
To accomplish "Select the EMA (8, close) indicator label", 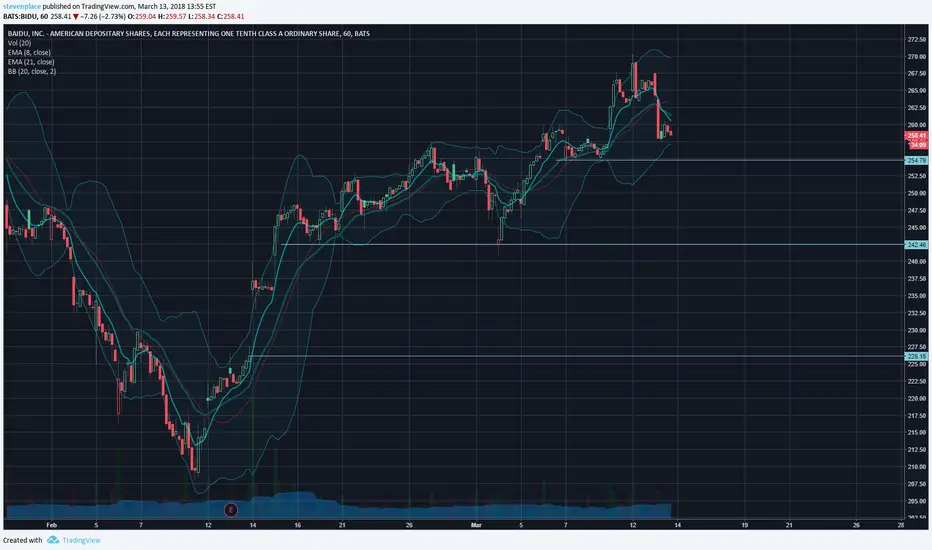I will pos(29,52).
